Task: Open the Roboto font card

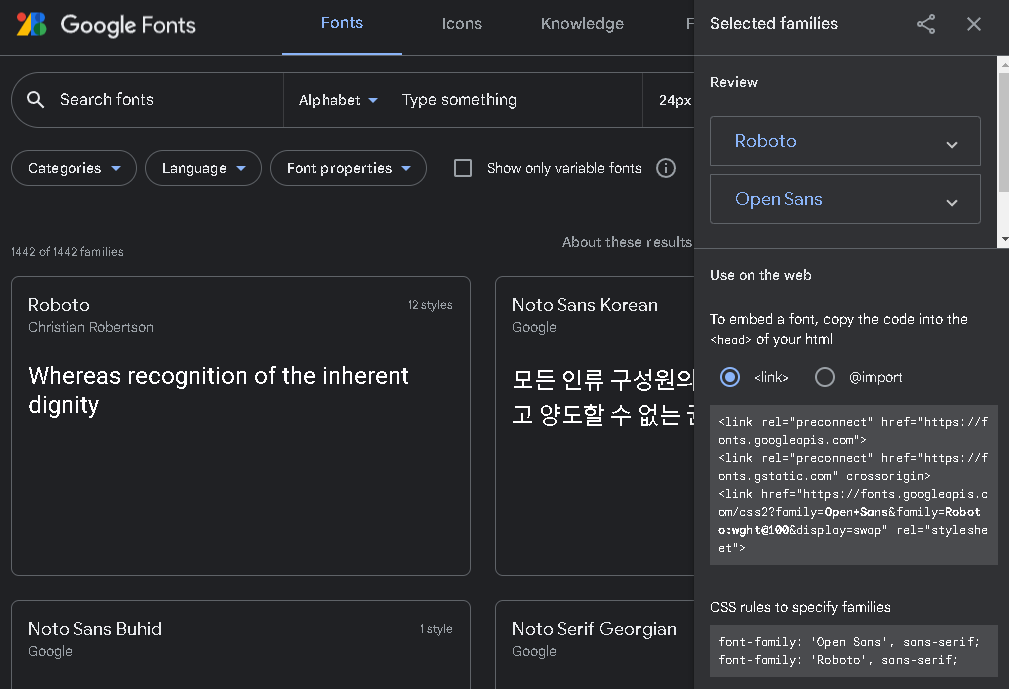Action: coord(241,426)
